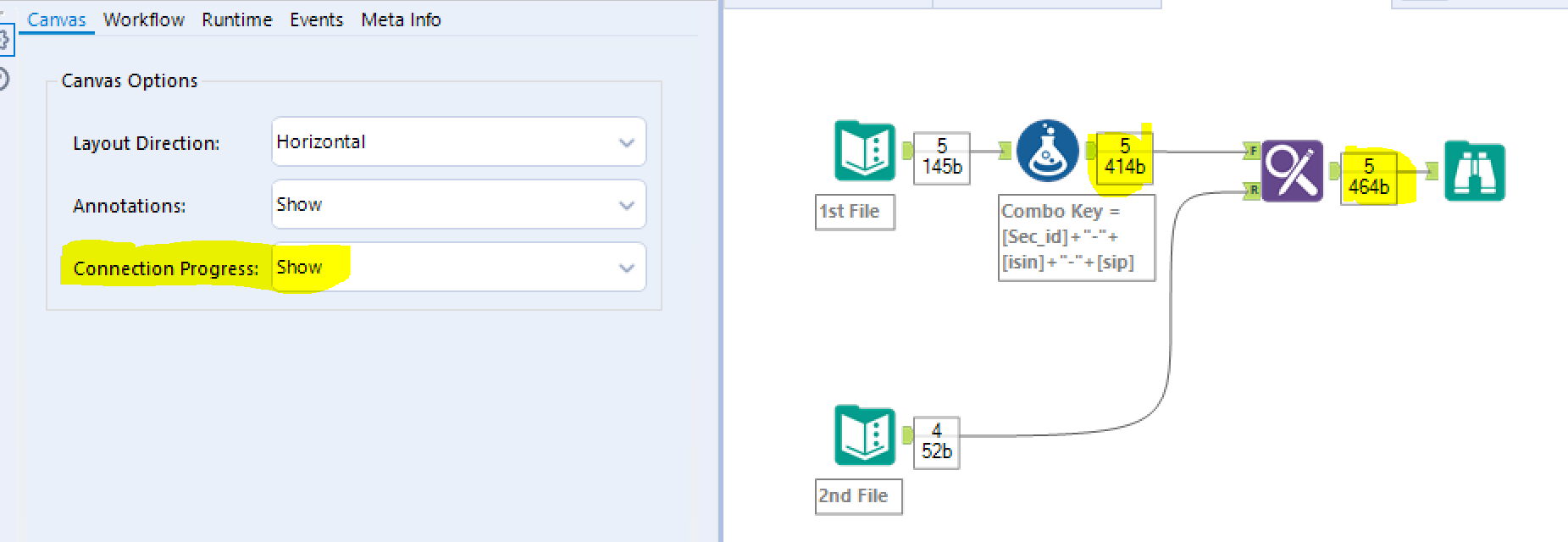The height and width of the screenshot is (542, 1568).
Task: Click the Find Replace F input anchor
Action: 1252,152
